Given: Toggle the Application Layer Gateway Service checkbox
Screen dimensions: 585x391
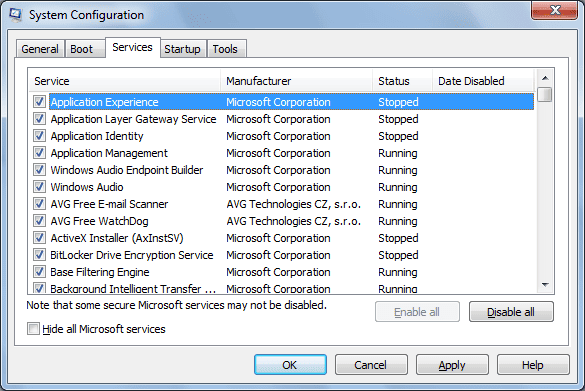Looking at the screenshot, I should pyautogui.click(x=39, y=119).
